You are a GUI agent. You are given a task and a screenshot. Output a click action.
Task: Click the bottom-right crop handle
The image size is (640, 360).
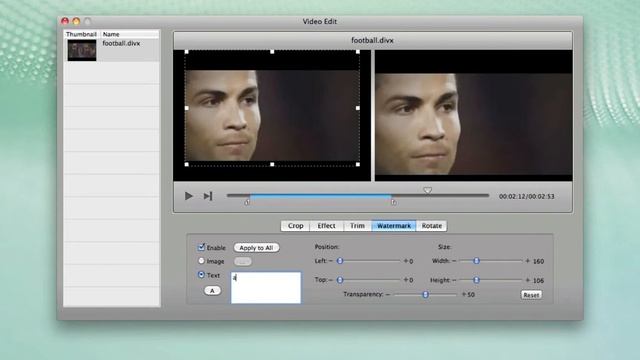tap(358, 164)
